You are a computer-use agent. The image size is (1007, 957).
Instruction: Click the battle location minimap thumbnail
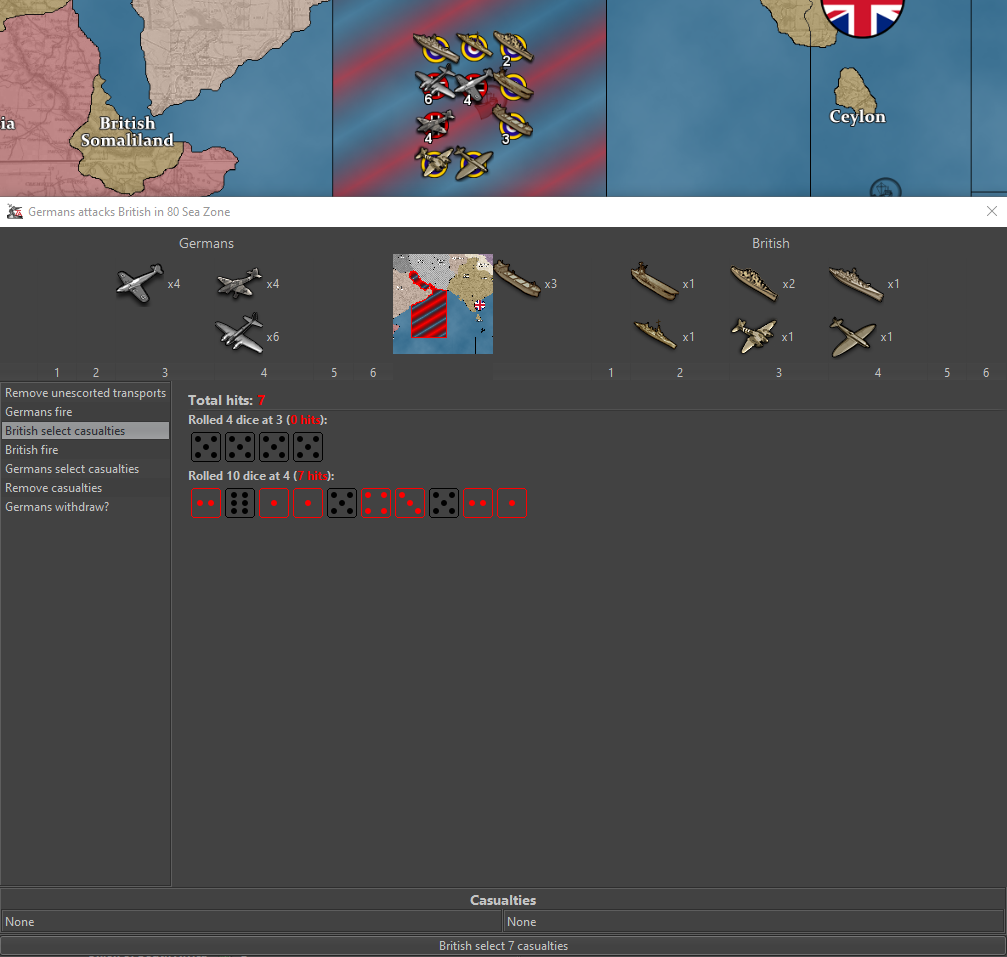click(442, 303)
